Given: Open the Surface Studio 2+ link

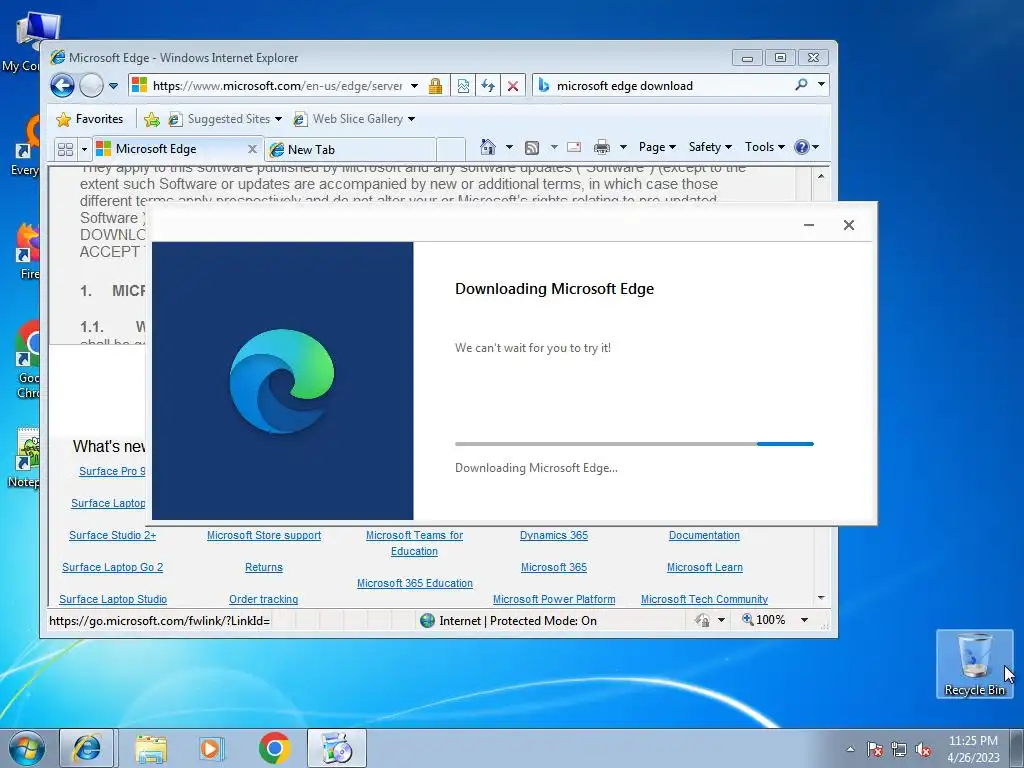Looking at the screenshot, I should click(112, 536).
